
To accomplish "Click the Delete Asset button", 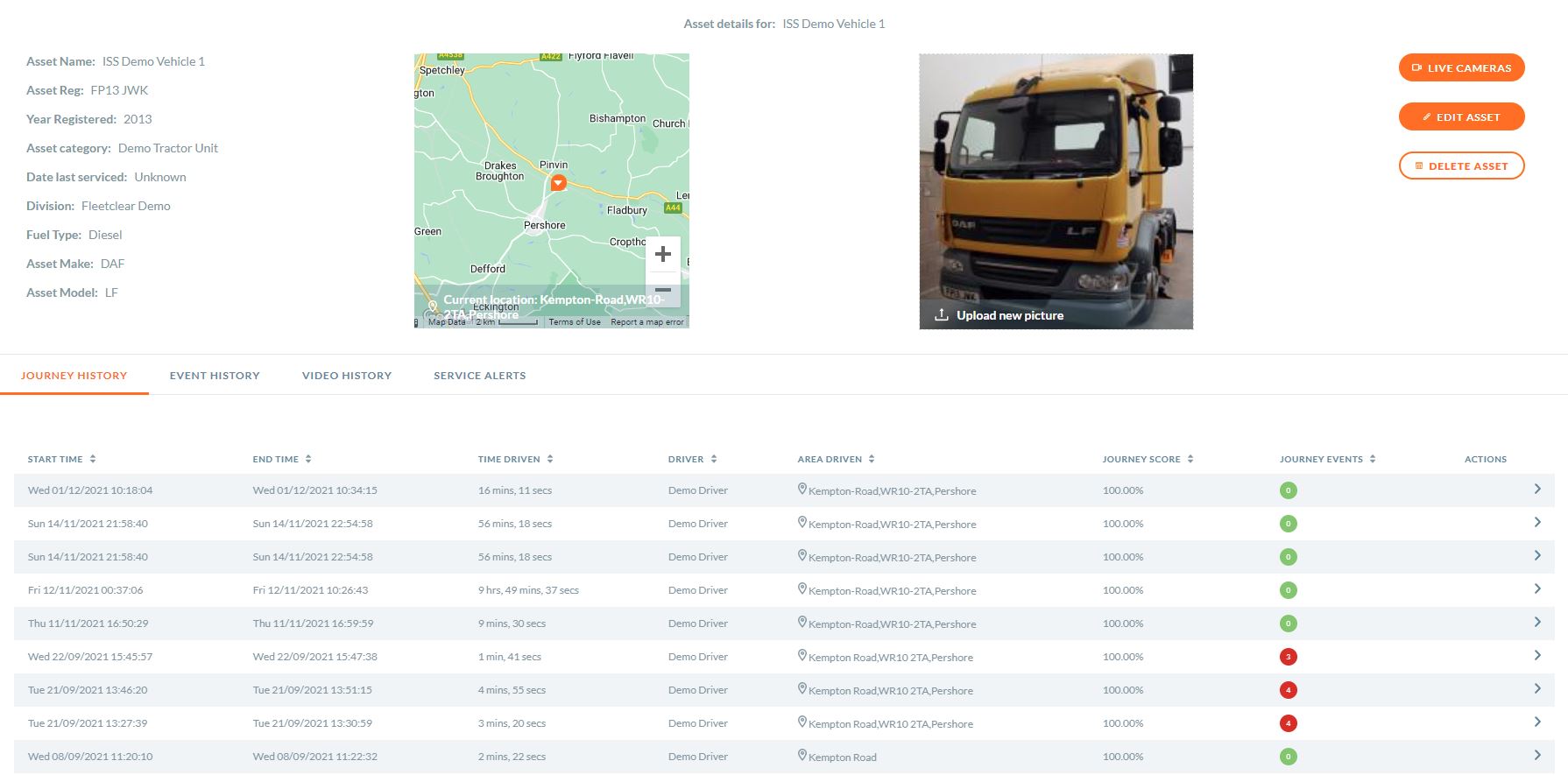I will (x=1461, y=166).
